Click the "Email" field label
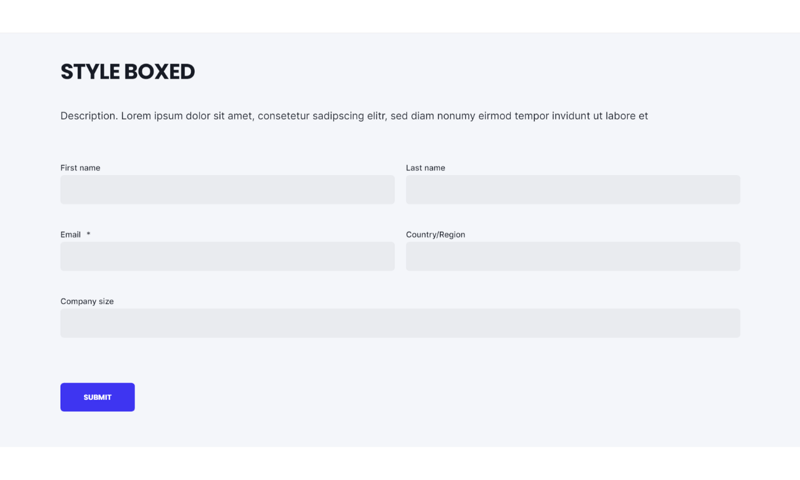Image resolution: width=800 pixels, height=480 pixels. pos(70,235)
